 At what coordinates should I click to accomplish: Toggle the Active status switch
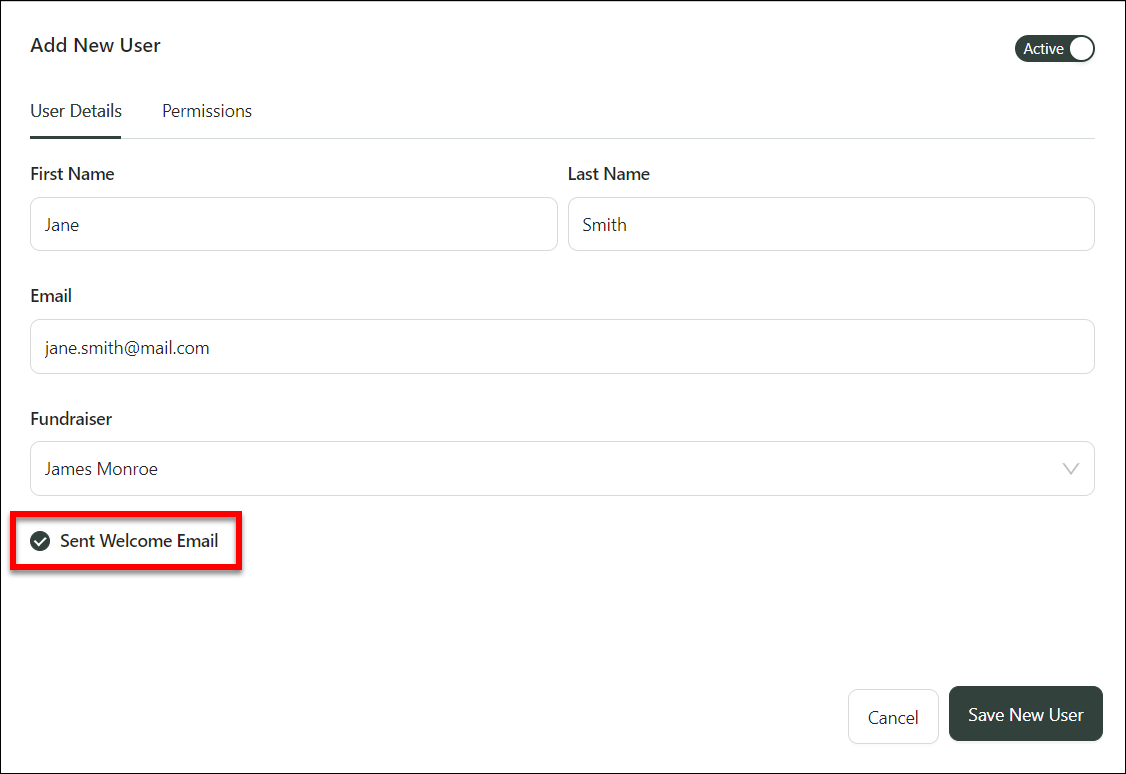pos(1054,49)
